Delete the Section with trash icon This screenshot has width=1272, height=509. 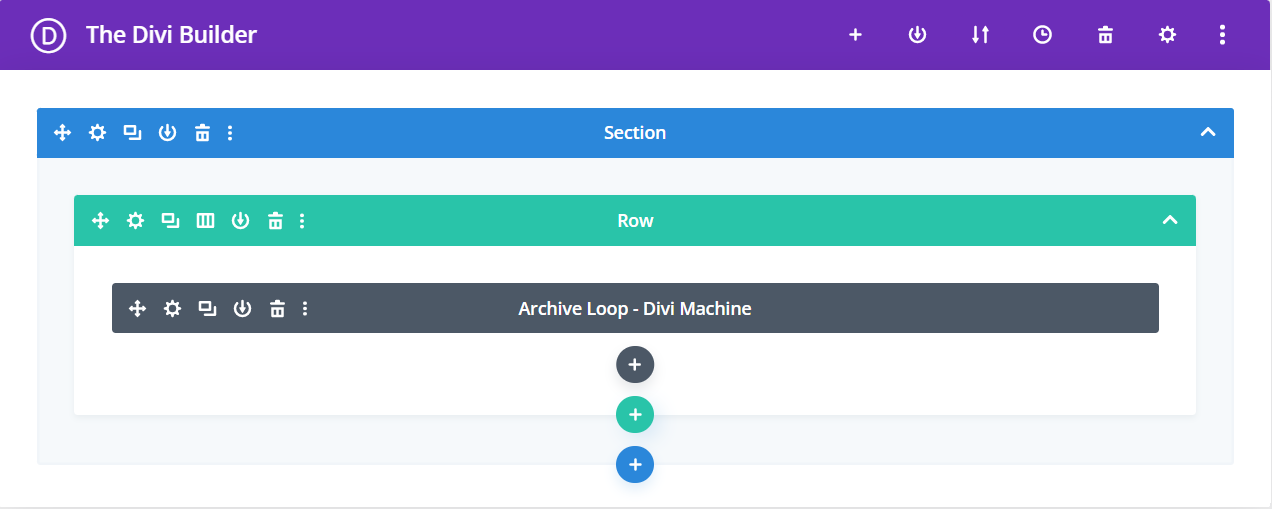coord(202,133)
